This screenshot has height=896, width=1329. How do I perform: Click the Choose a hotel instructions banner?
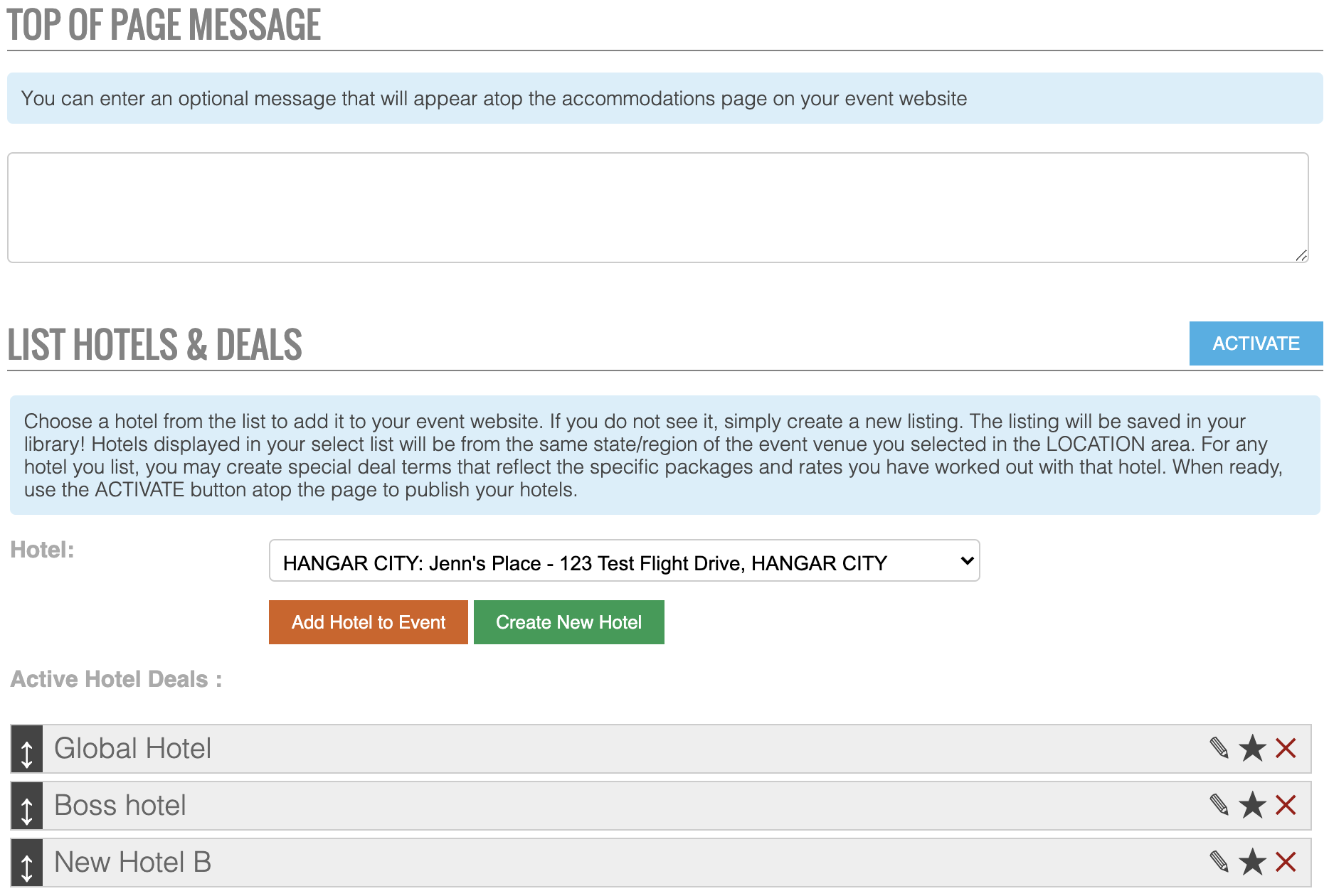click(x=665, y=455)
